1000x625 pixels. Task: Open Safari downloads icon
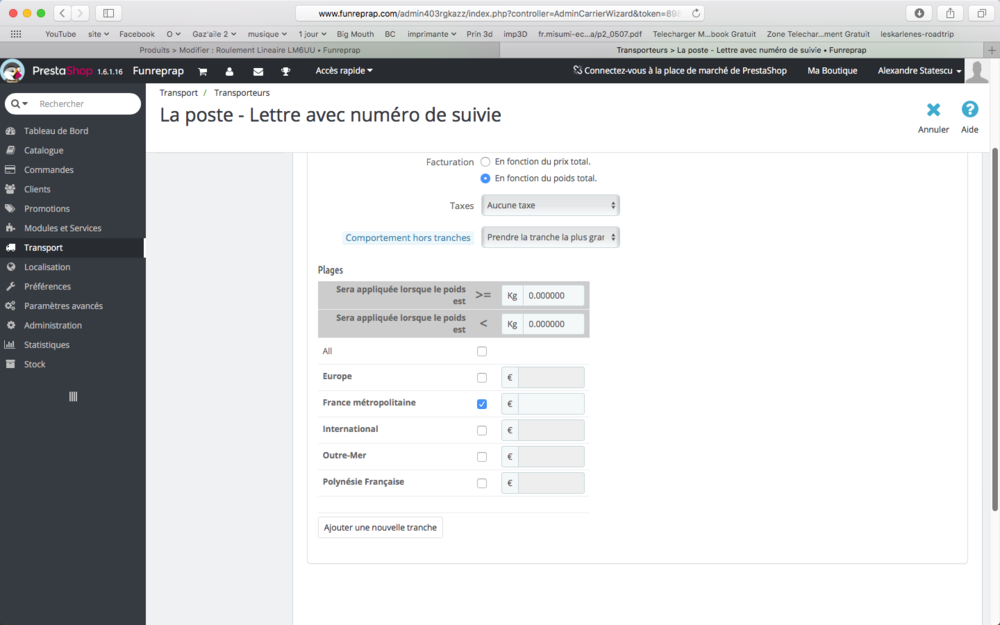coord(919,13)
